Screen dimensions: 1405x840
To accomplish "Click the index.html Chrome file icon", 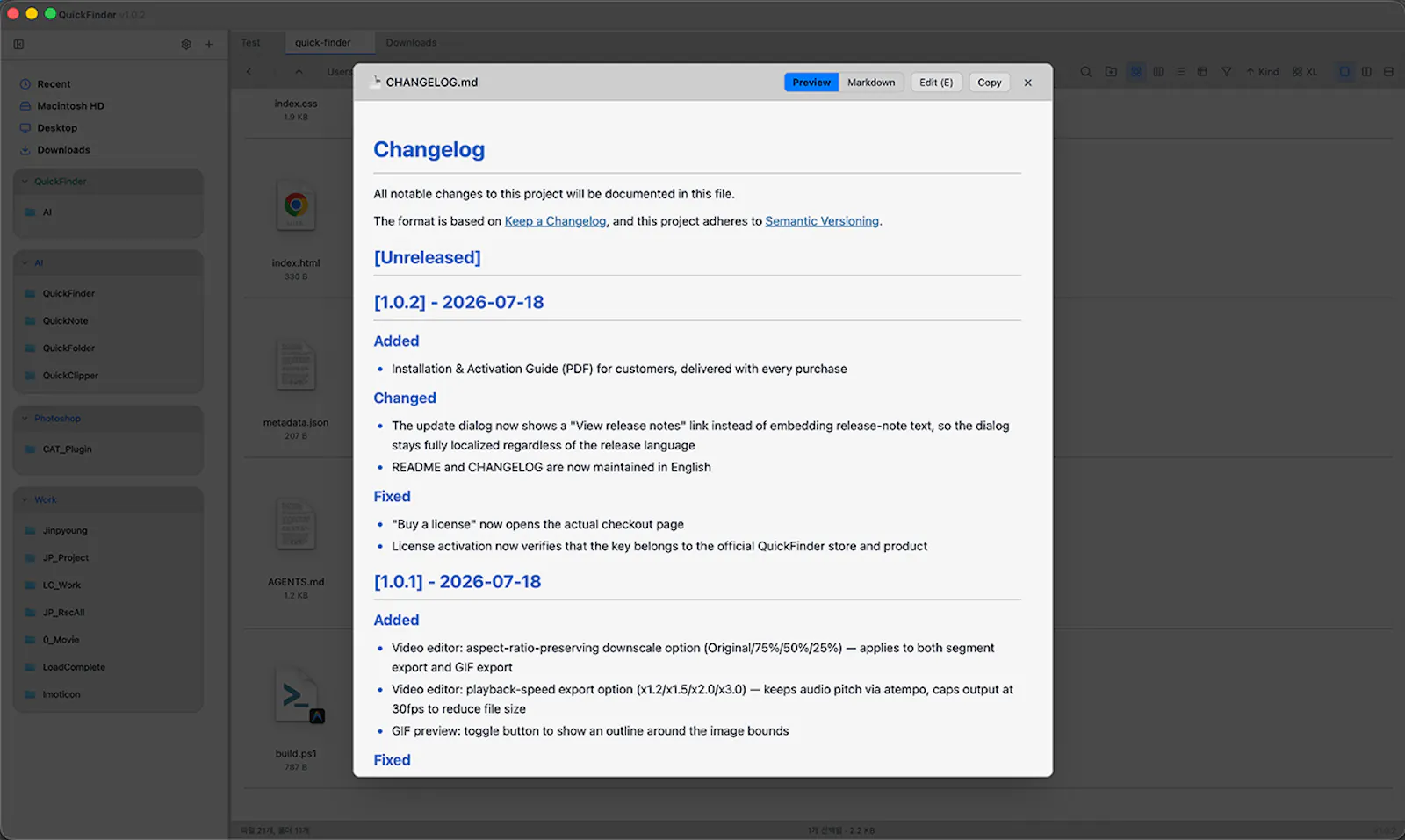I will tap(296, 206).
